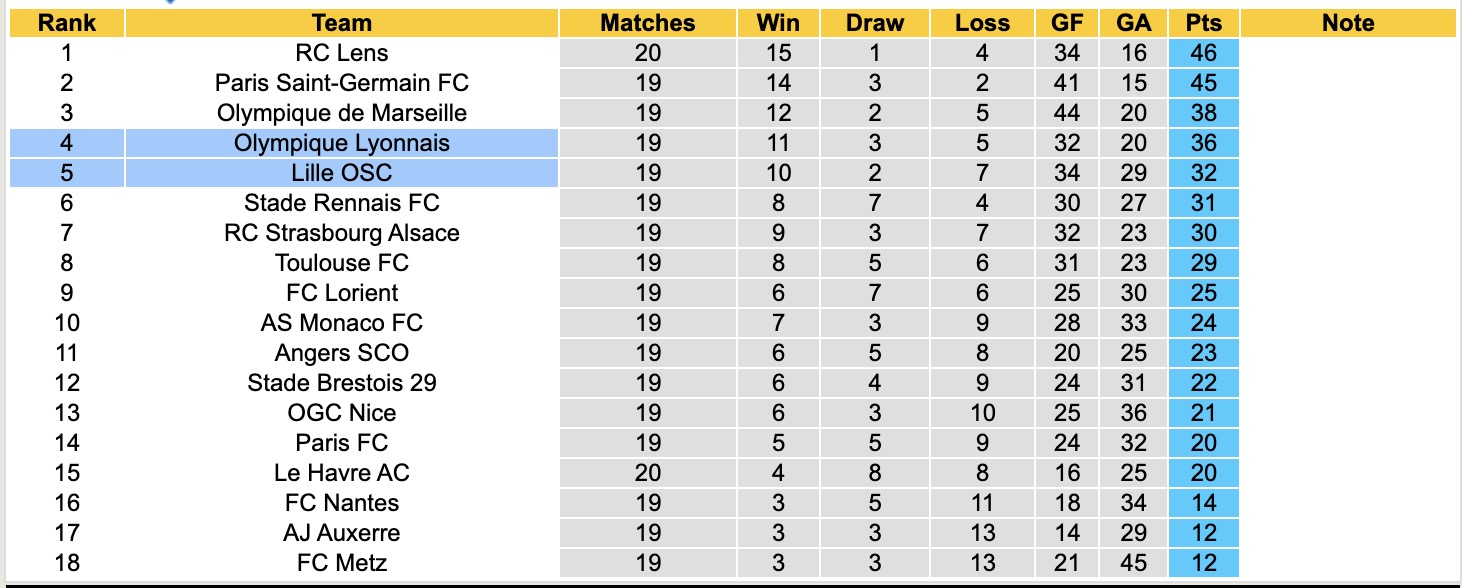Select the Matches column header

(x=647, y=23)
